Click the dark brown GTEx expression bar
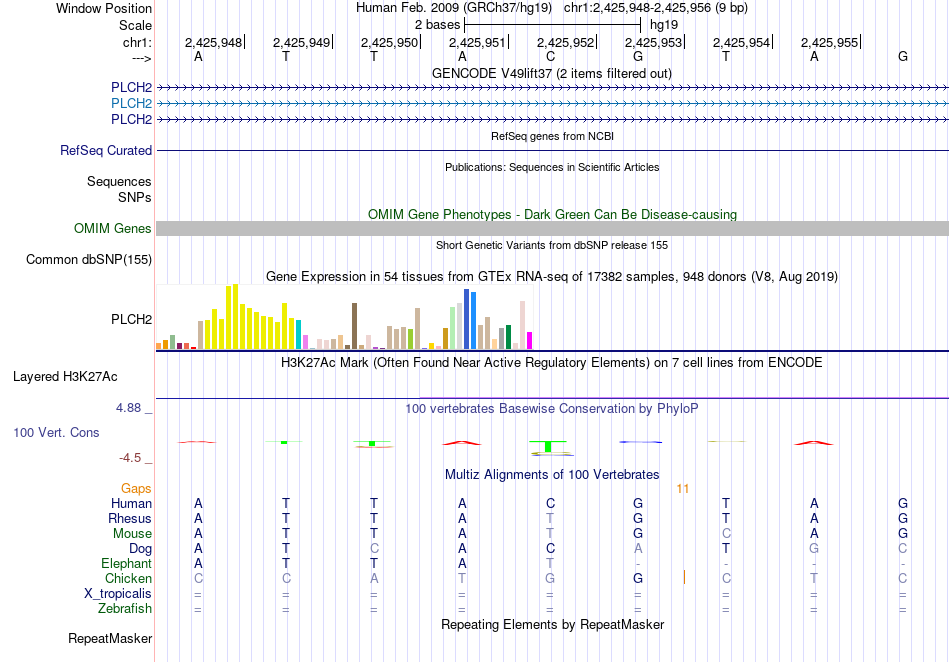 click(354, 326)
